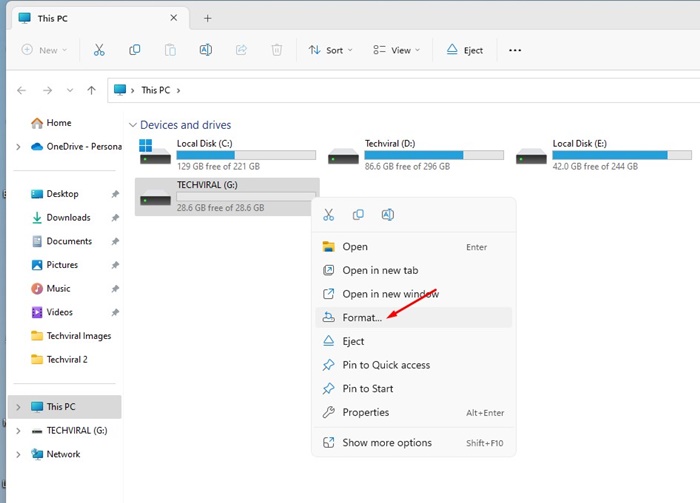Viewport: 700px width, 503px height.
Task: Click the Cut icon in the toolbar
Action: (x=99, y=50)
